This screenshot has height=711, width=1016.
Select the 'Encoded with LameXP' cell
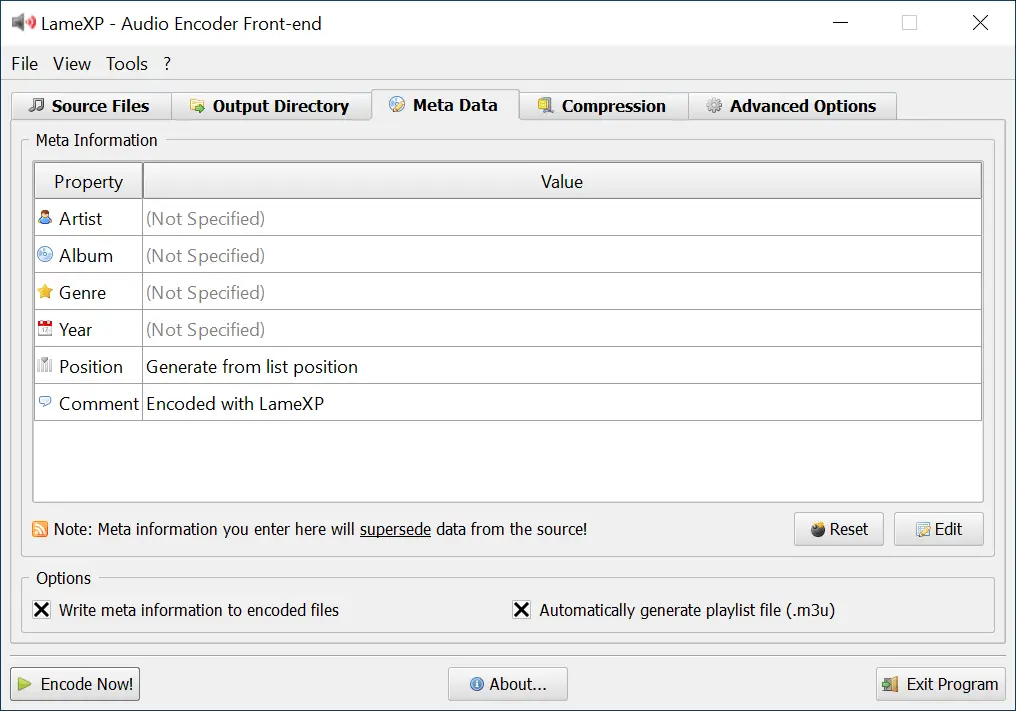pos(562,402)
